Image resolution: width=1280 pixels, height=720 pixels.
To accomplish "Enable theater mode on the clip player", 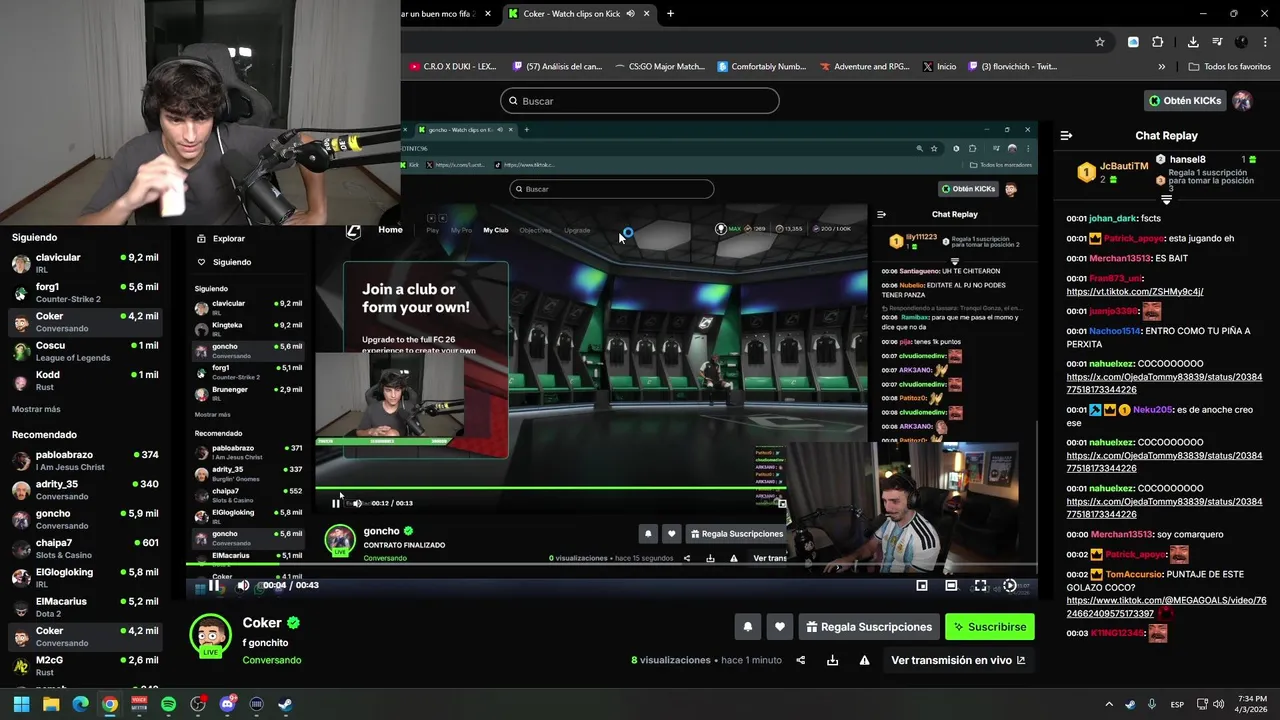I will [x=951, y=585].
